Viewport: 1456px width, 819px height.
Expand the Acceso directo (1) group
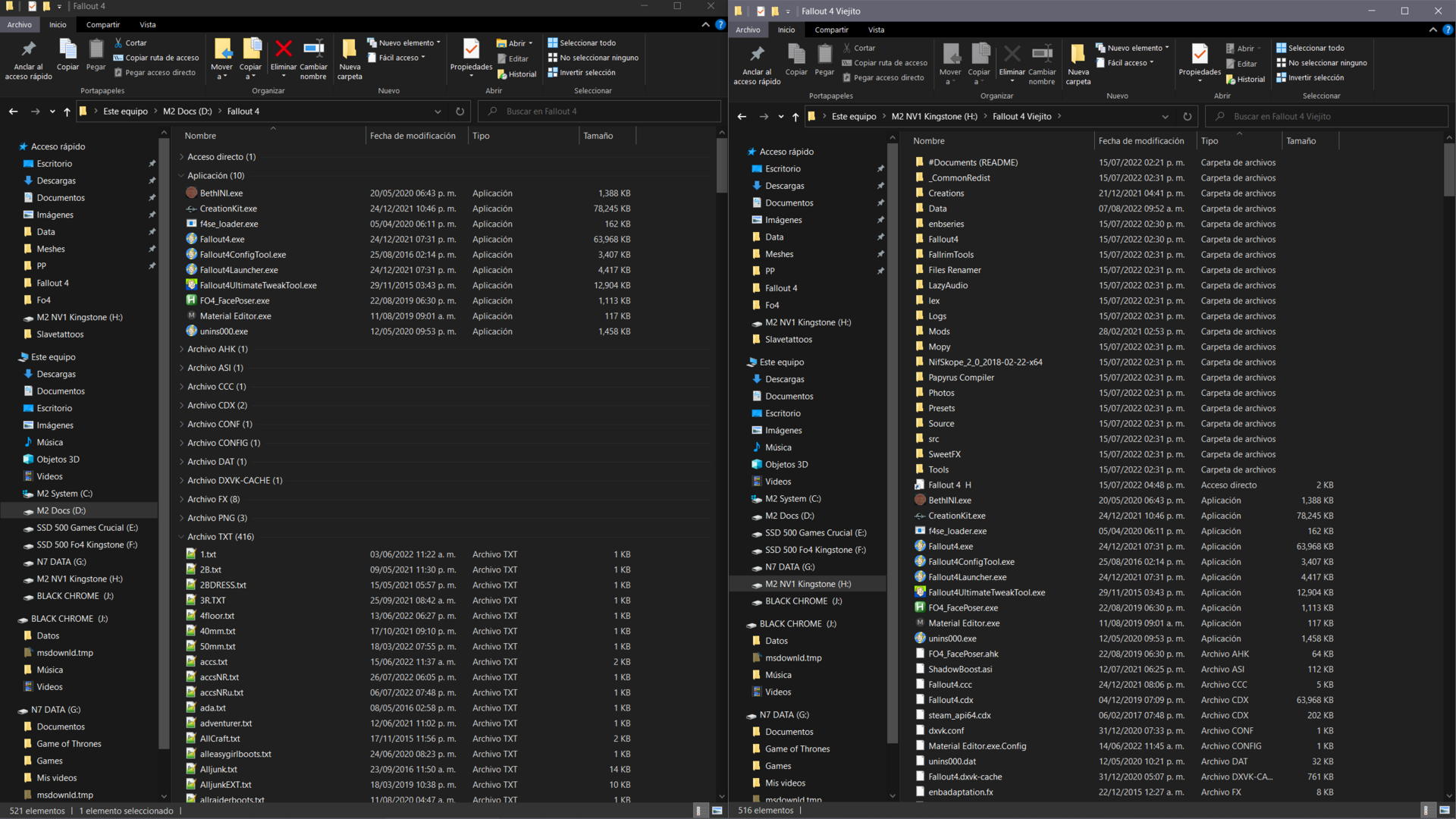[x=181, y=157]
